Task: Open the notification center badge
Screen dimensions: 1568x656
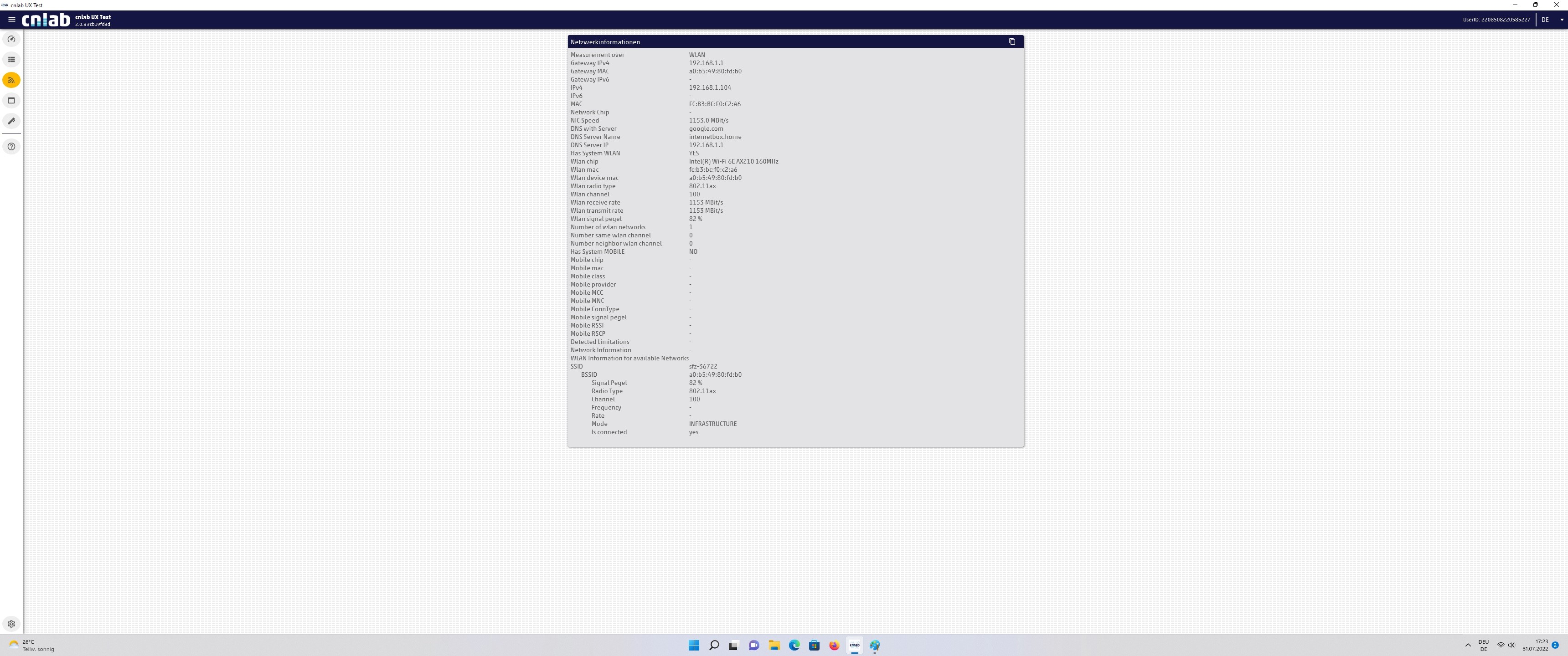Action: click(1555, 645)
